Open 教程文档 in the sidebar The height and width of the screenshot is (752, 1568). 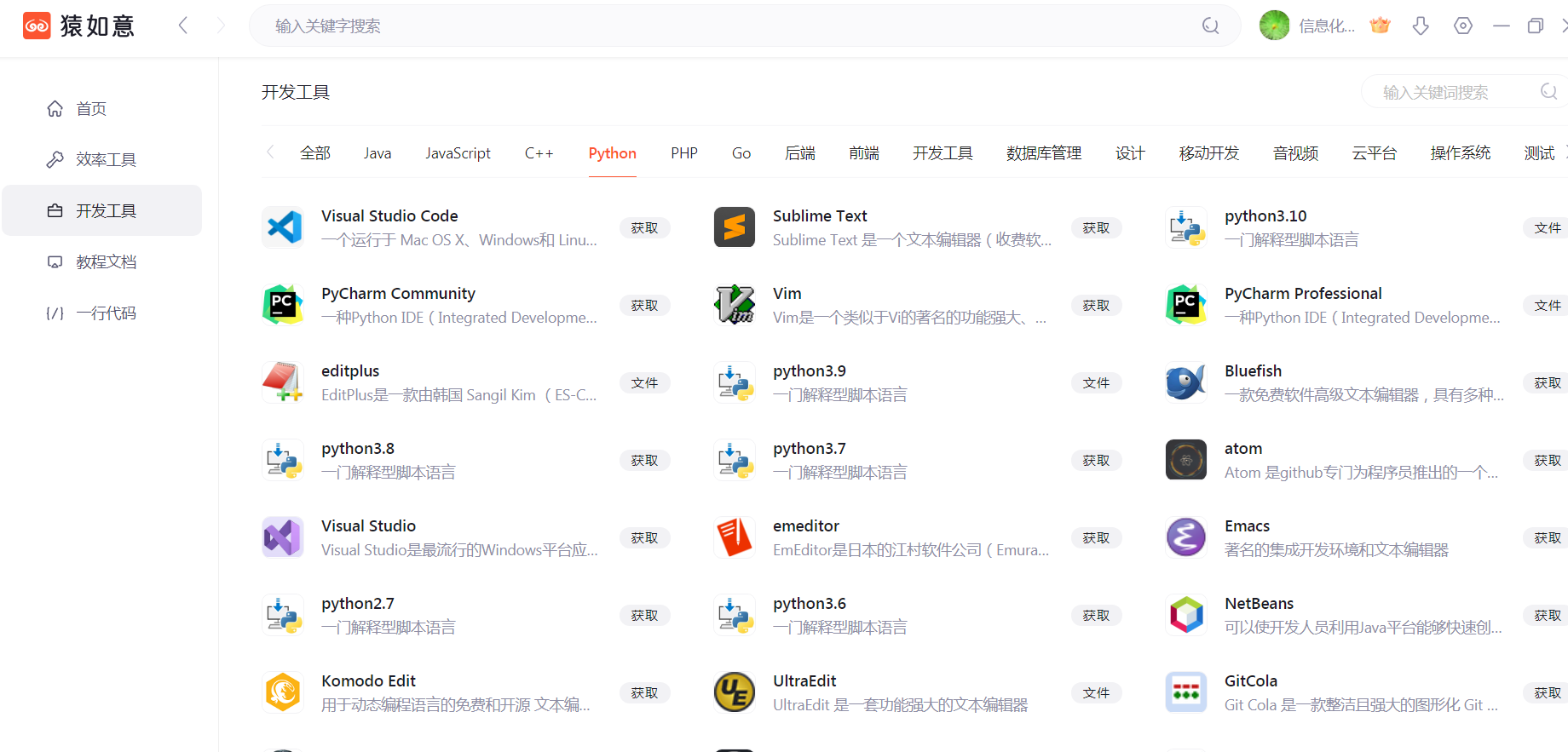coord(102,262)
